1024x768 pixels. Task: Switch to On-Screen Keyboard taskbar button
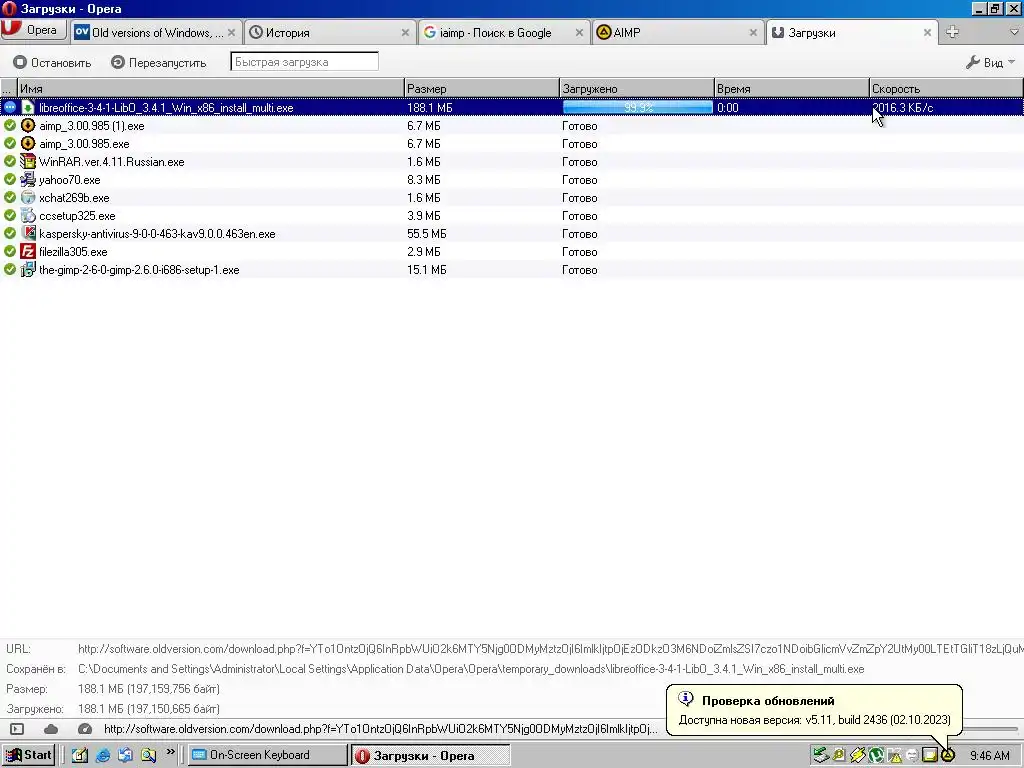(x=268, y=755)
